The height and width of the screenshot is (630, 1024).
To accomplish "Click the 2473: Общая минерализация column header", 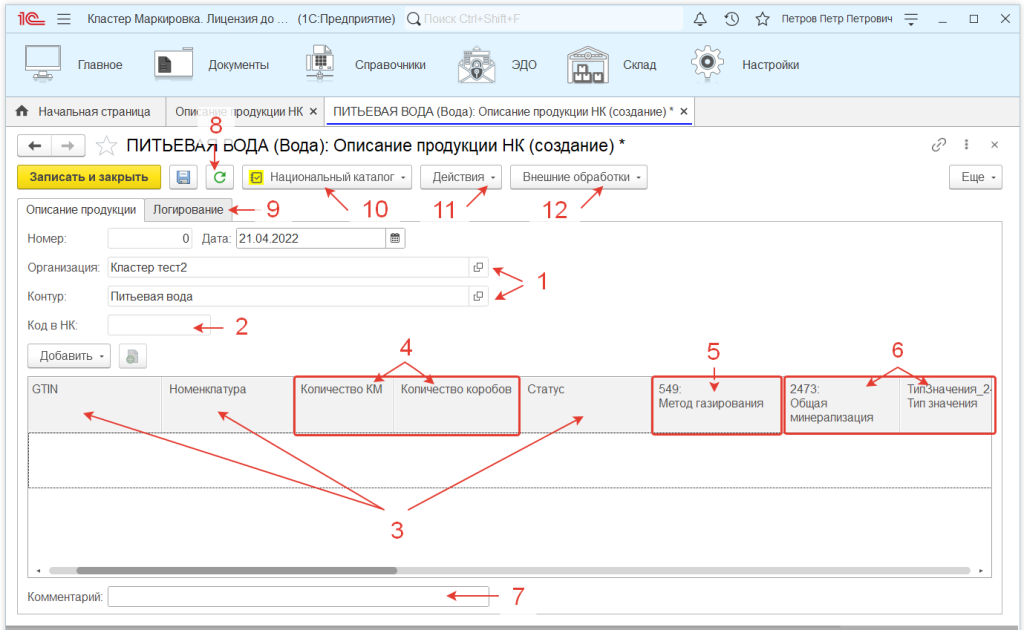I will 842,404.
